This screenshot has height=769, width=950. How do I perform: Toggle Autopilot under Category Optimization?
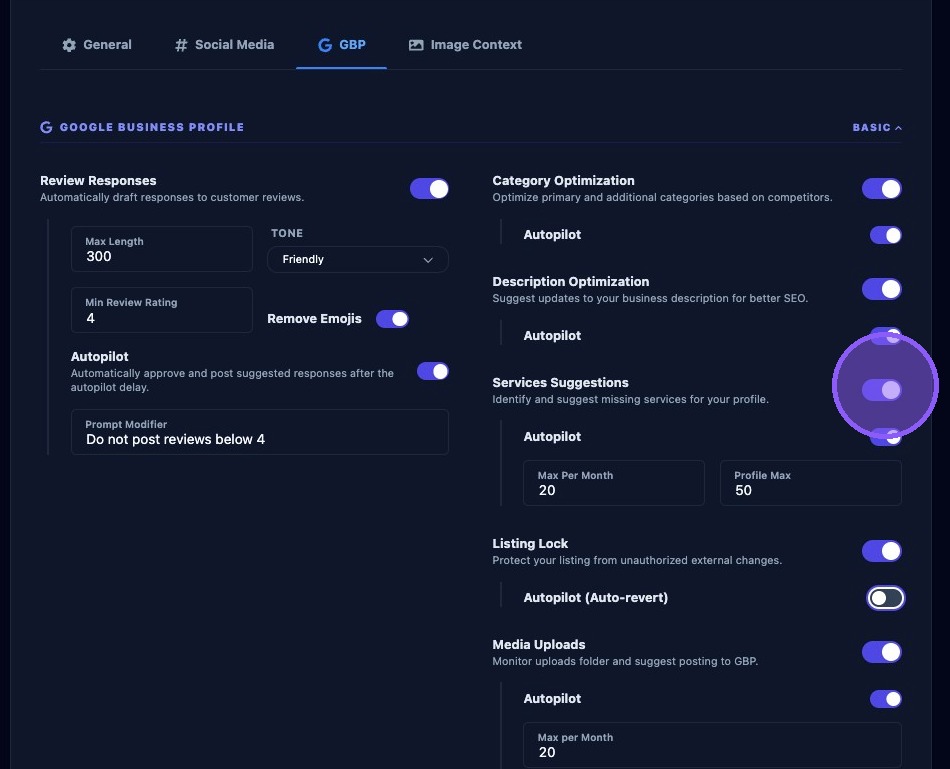pos(885,235)
